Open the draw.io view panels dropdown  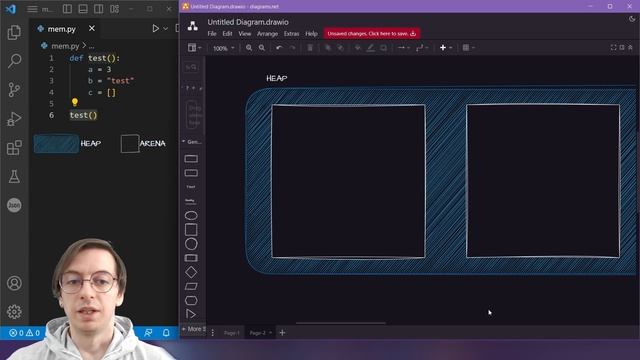pyautogui.click(x=194, y=48)
